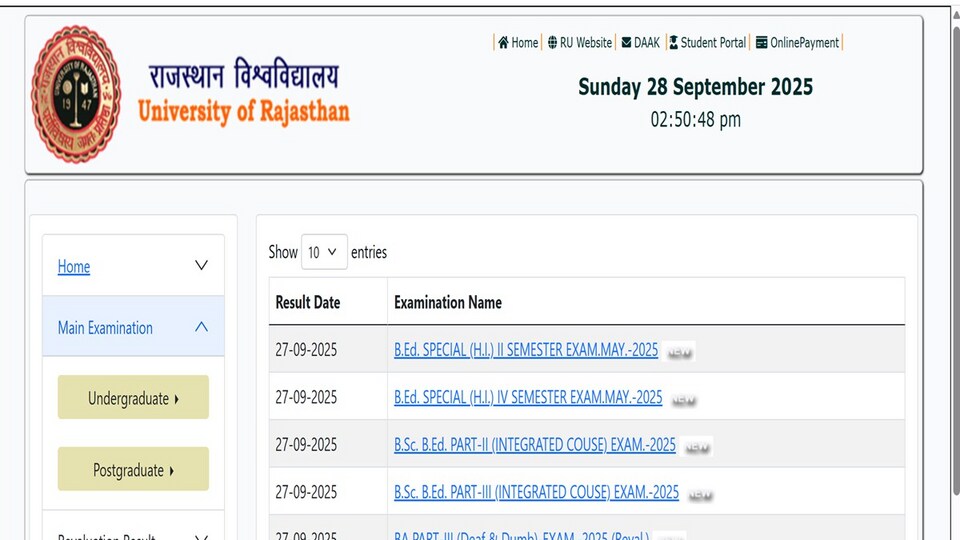
Task: Open the Home link in top navigation
Action: pos(525,43)
